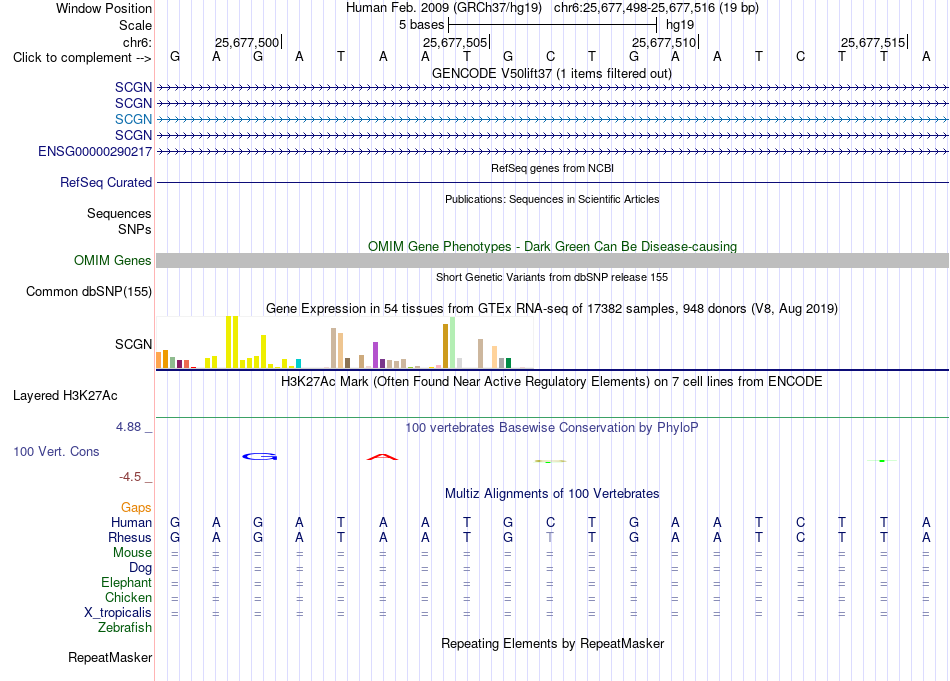The image size is (950, 681).
Task: Select the Zebrafish alignment row label
Action: coord(125,627)
